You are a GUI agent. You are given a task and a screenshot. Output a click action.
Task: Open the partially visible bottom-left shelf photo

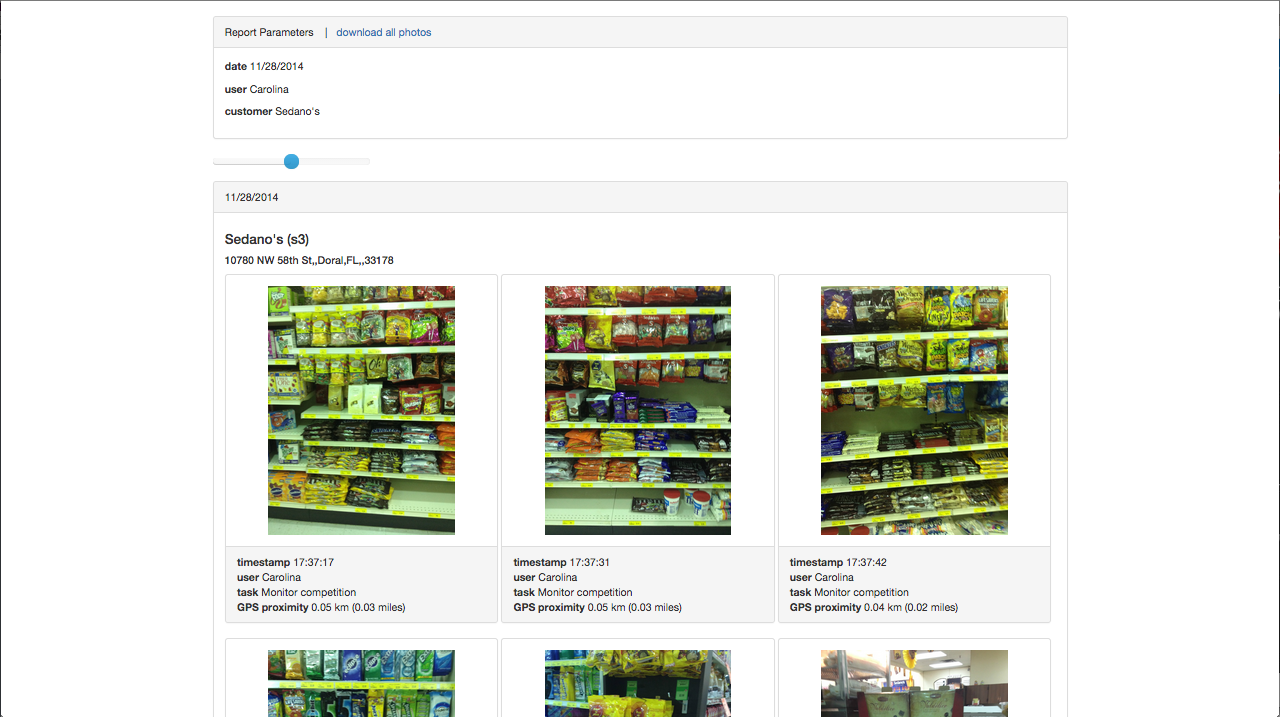(361, 683)
